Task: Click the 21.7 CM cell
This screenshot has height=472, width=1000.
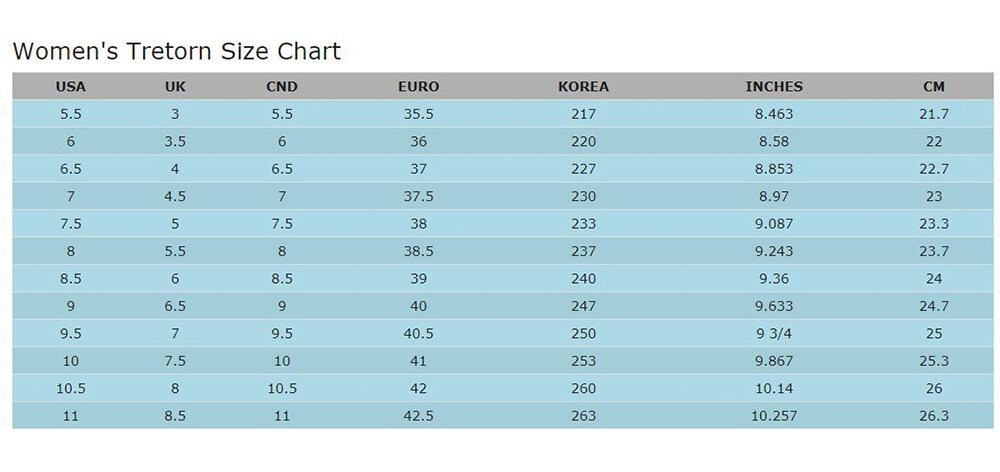Action: pyautogui.click(x=934, y=114)
